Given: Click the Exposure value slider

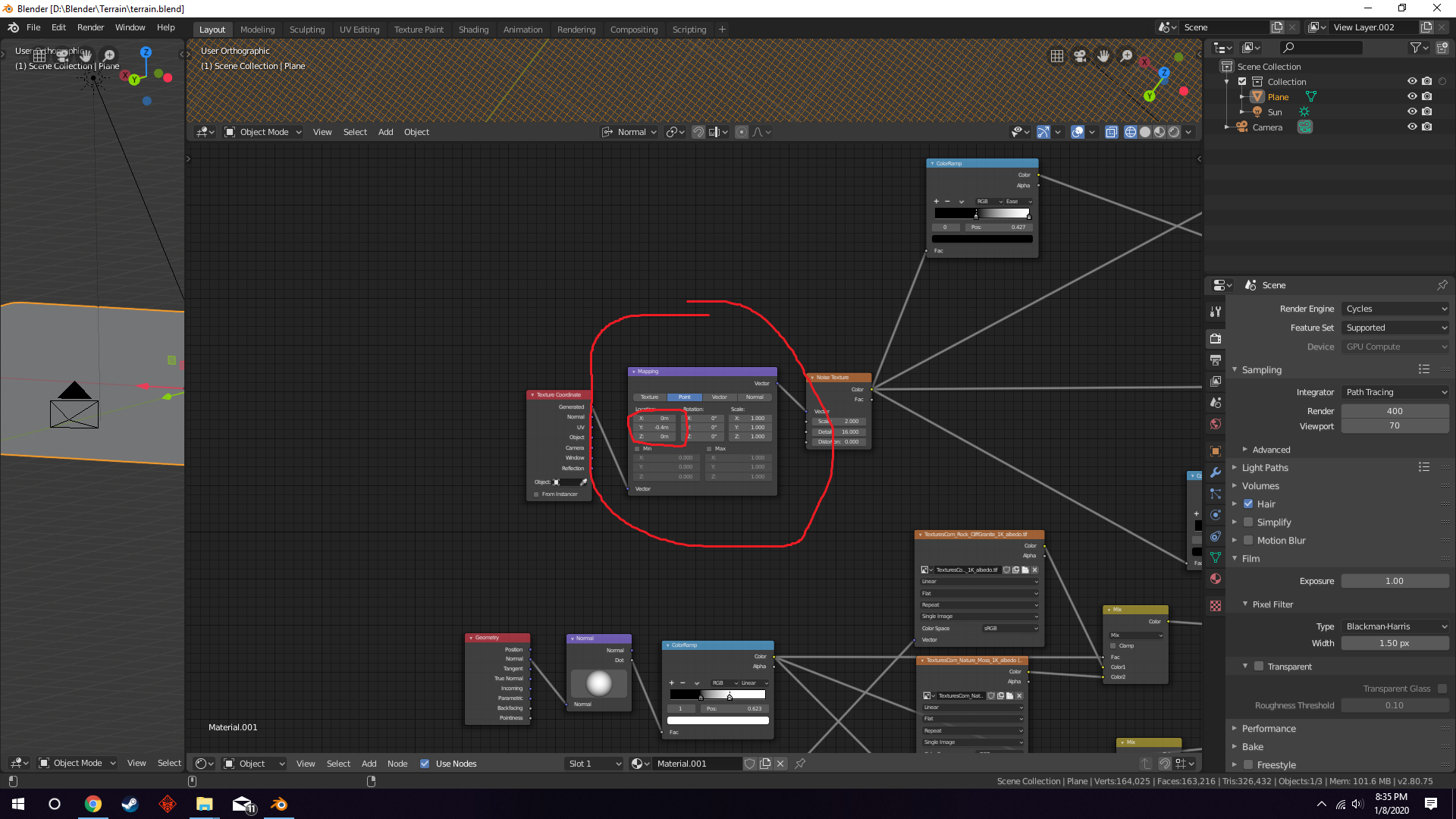Looking at the screenshot, I should tap(1394, 581).
